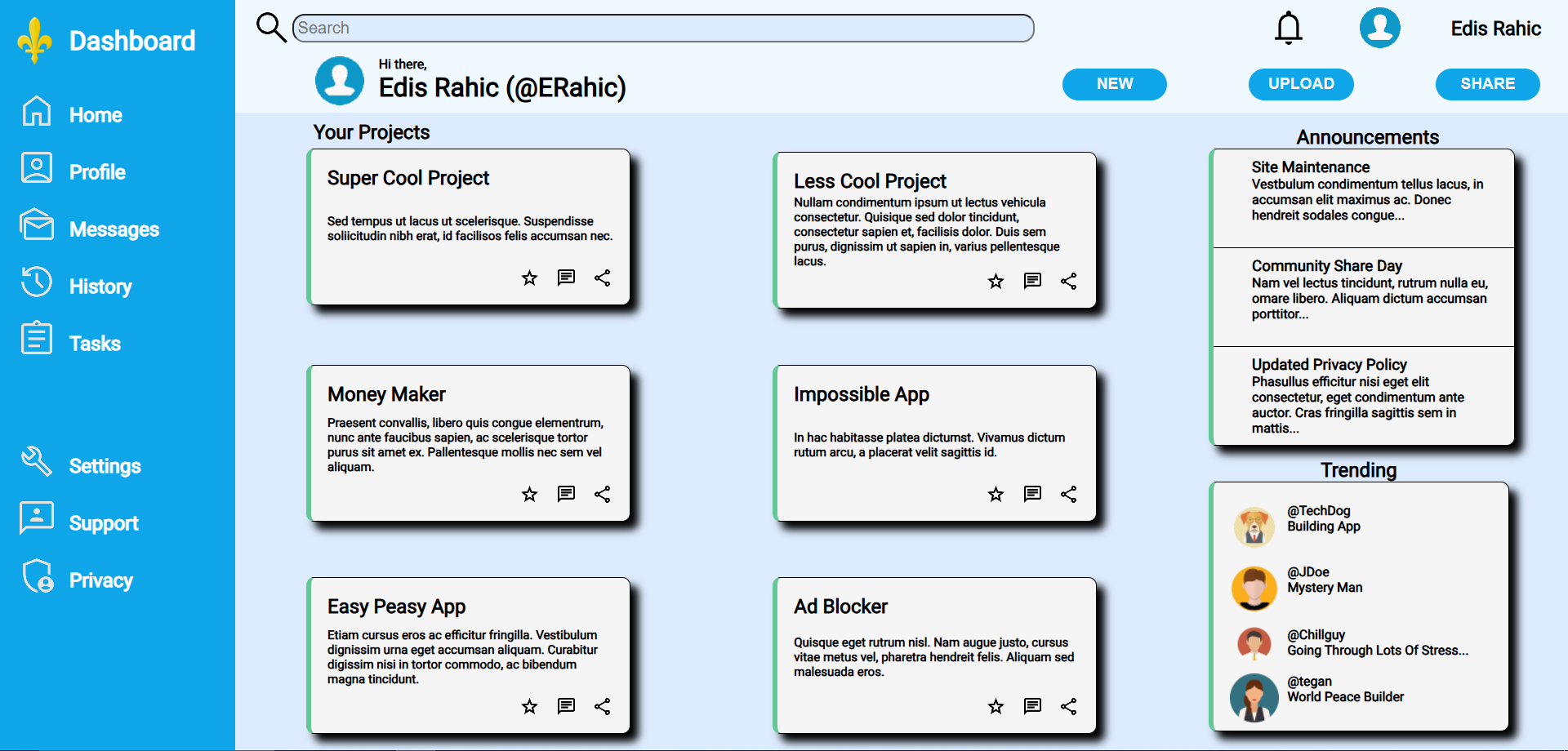
Task: Open the Tasks clipboard icon
Action: pyautogui.click(x=37, y=338)
